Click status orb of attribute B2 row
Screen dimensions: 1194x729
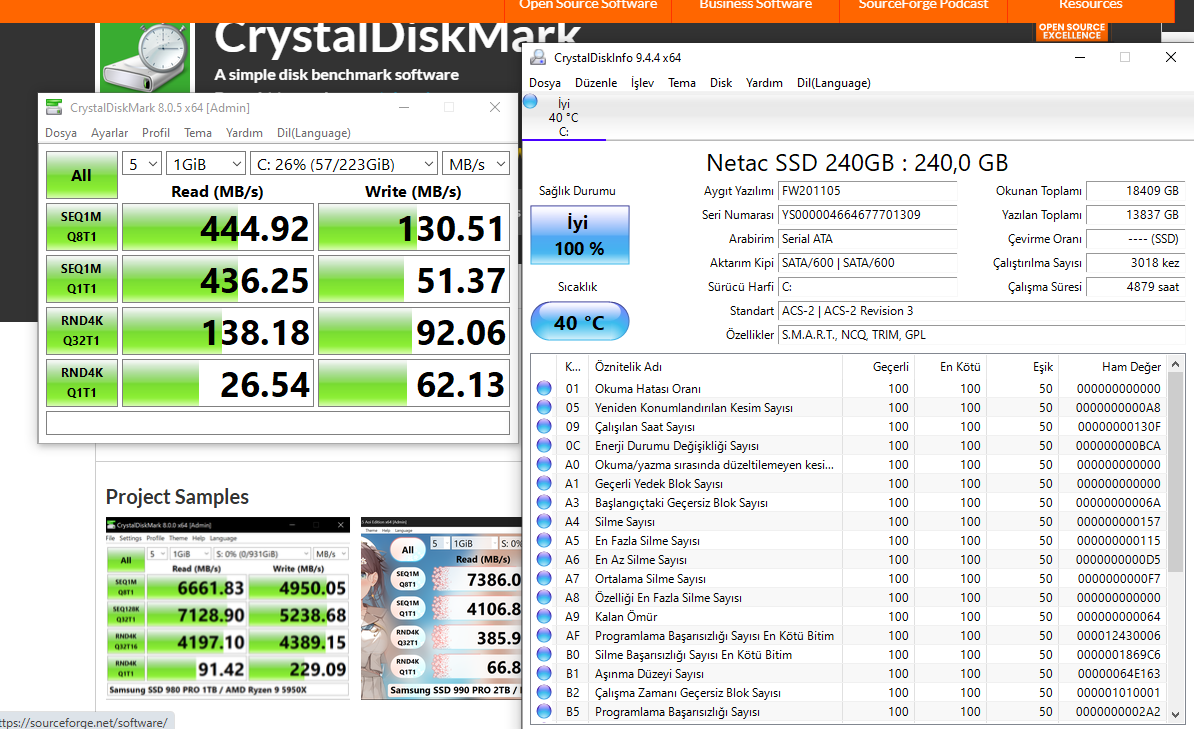pos(544,693)
